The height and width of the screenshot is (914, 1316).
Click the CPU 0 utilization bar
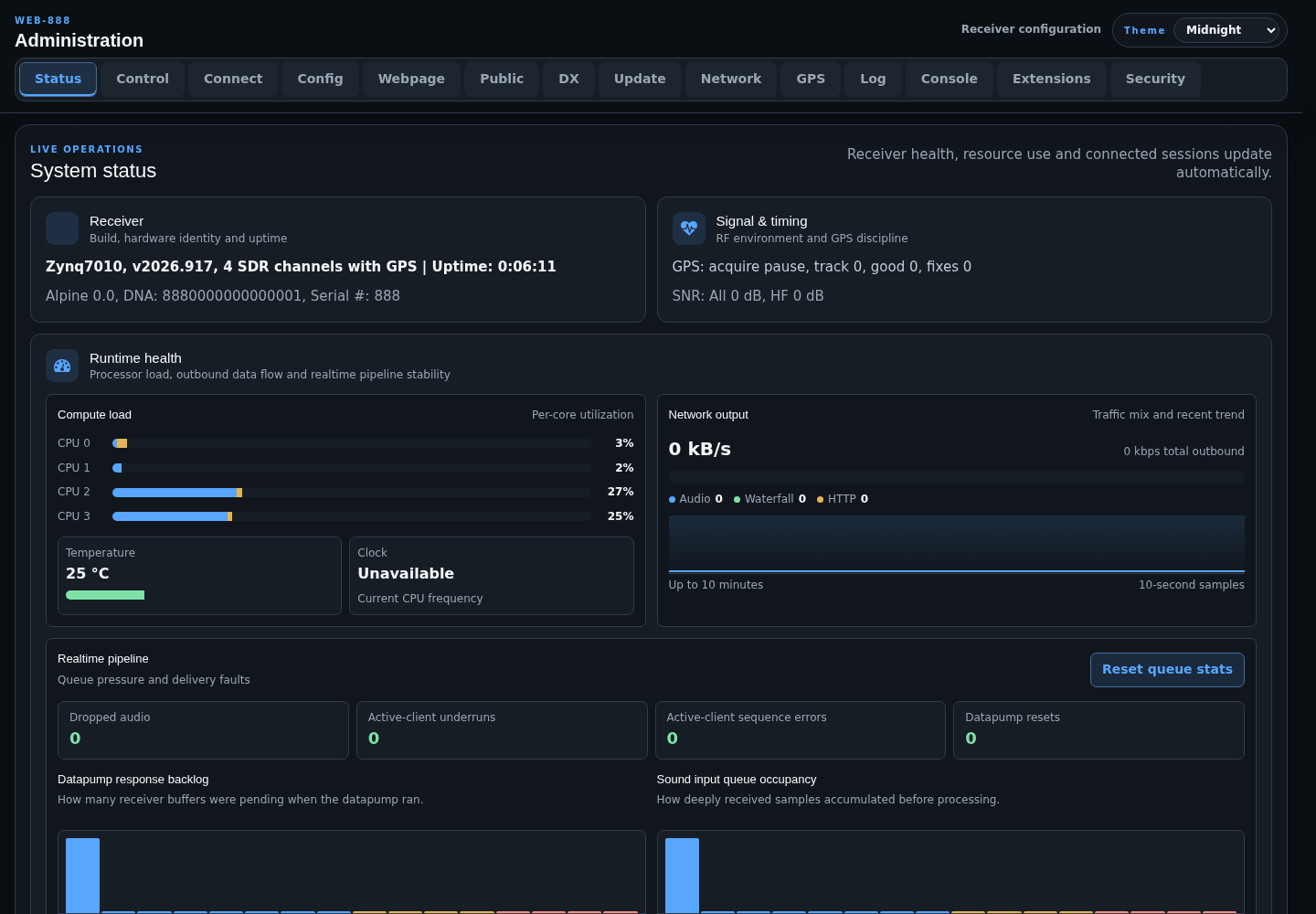352,443
